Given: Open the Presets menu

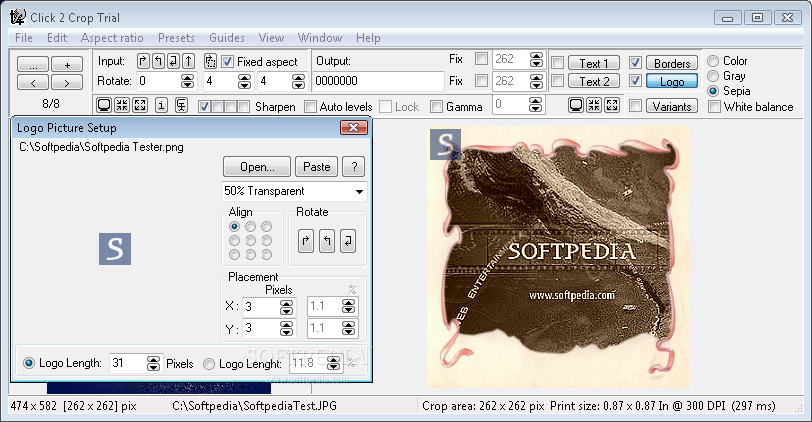Looking at the screenshot, I should coord(176,38).
